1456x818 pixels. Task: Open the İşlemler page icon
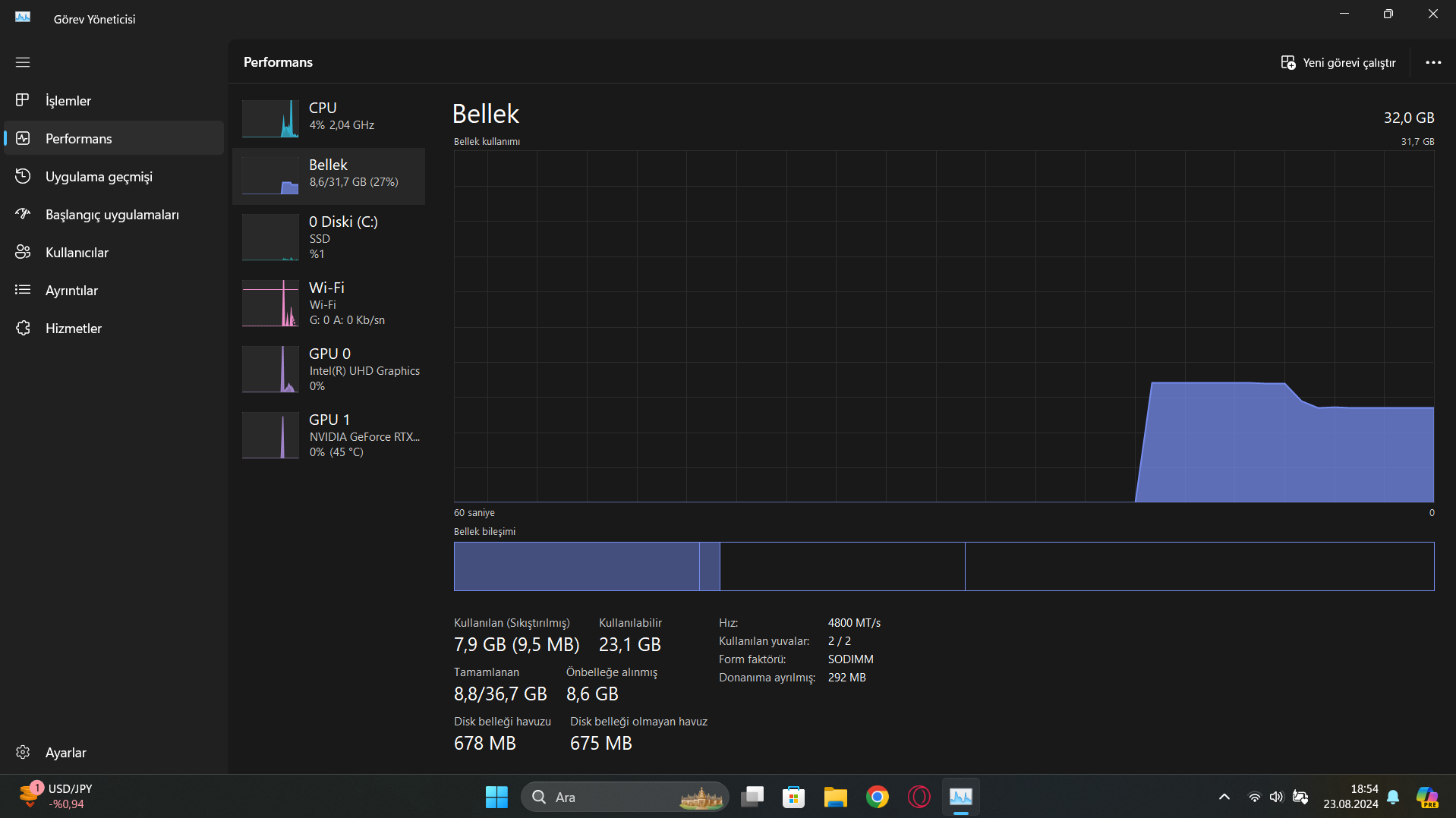point(23,100)
